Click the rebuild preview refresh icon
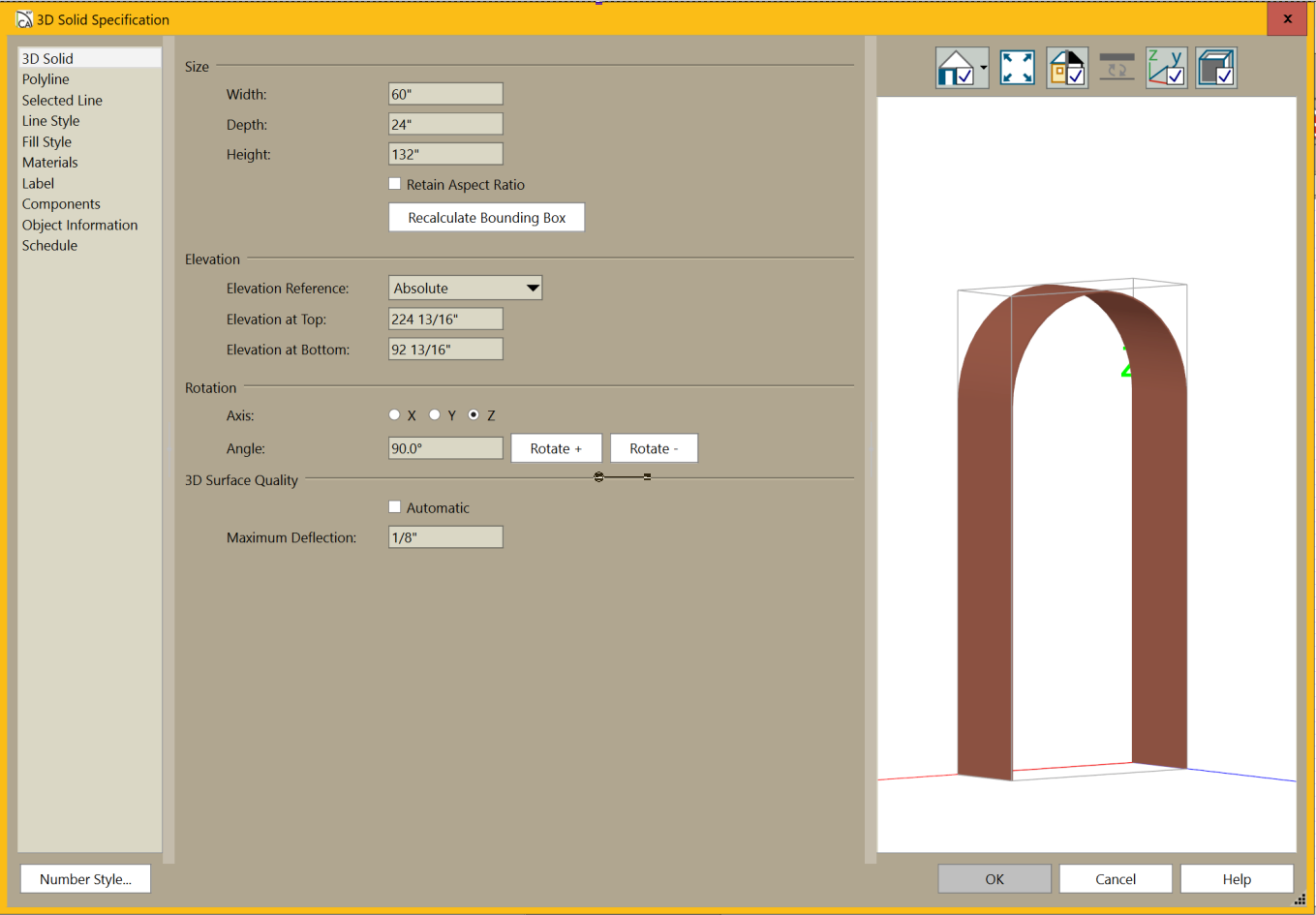The height and width of the screenshot is (915, 1316). coord(1117,68)
